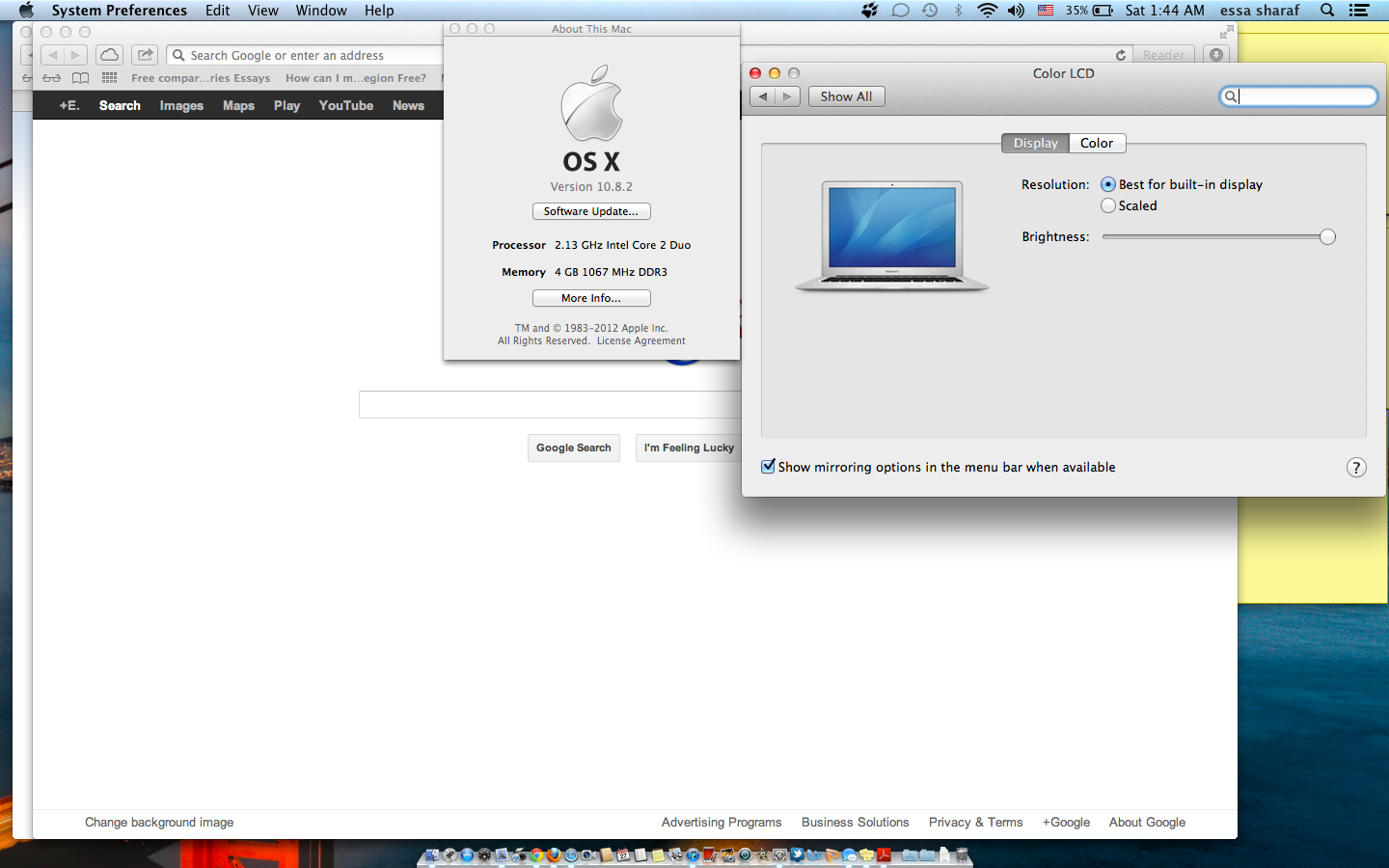The width and height of the screenshot is (1389, 868).
Task: Click the Wi-Fi menu bar icon
Action: (987, 11)
